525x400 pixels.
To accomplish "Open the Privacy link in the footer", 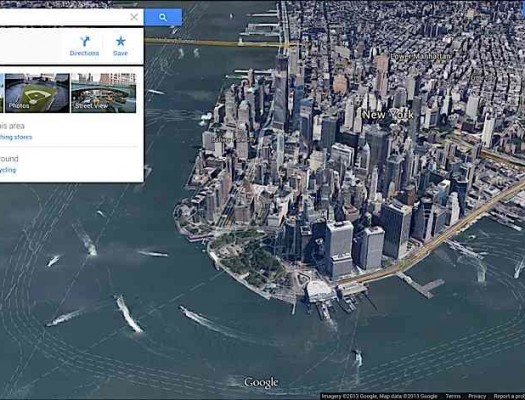I will pos(477,396).
